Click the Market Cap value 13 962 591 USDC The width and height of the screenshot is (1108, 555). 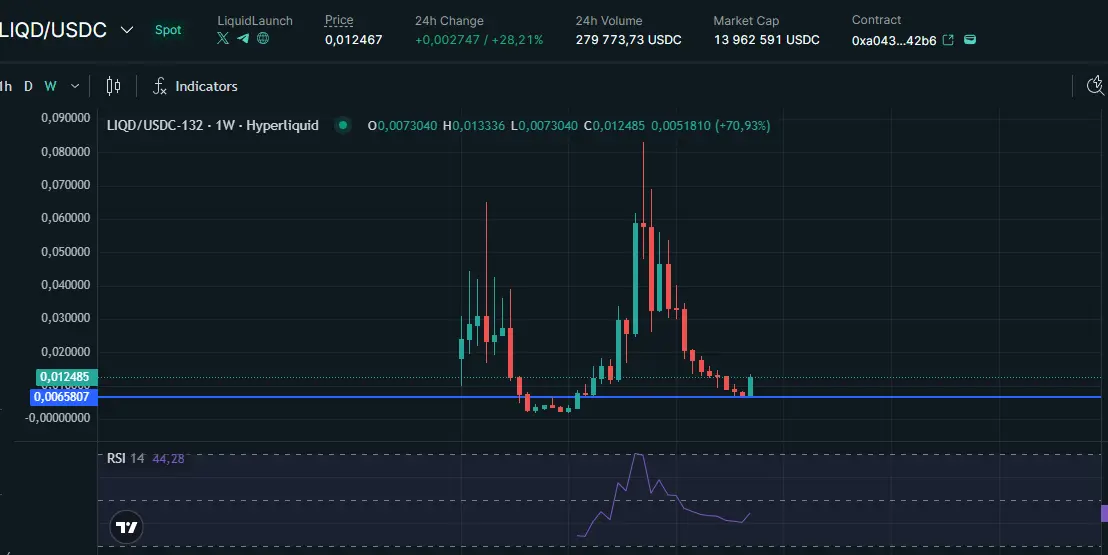coord(767,40)
